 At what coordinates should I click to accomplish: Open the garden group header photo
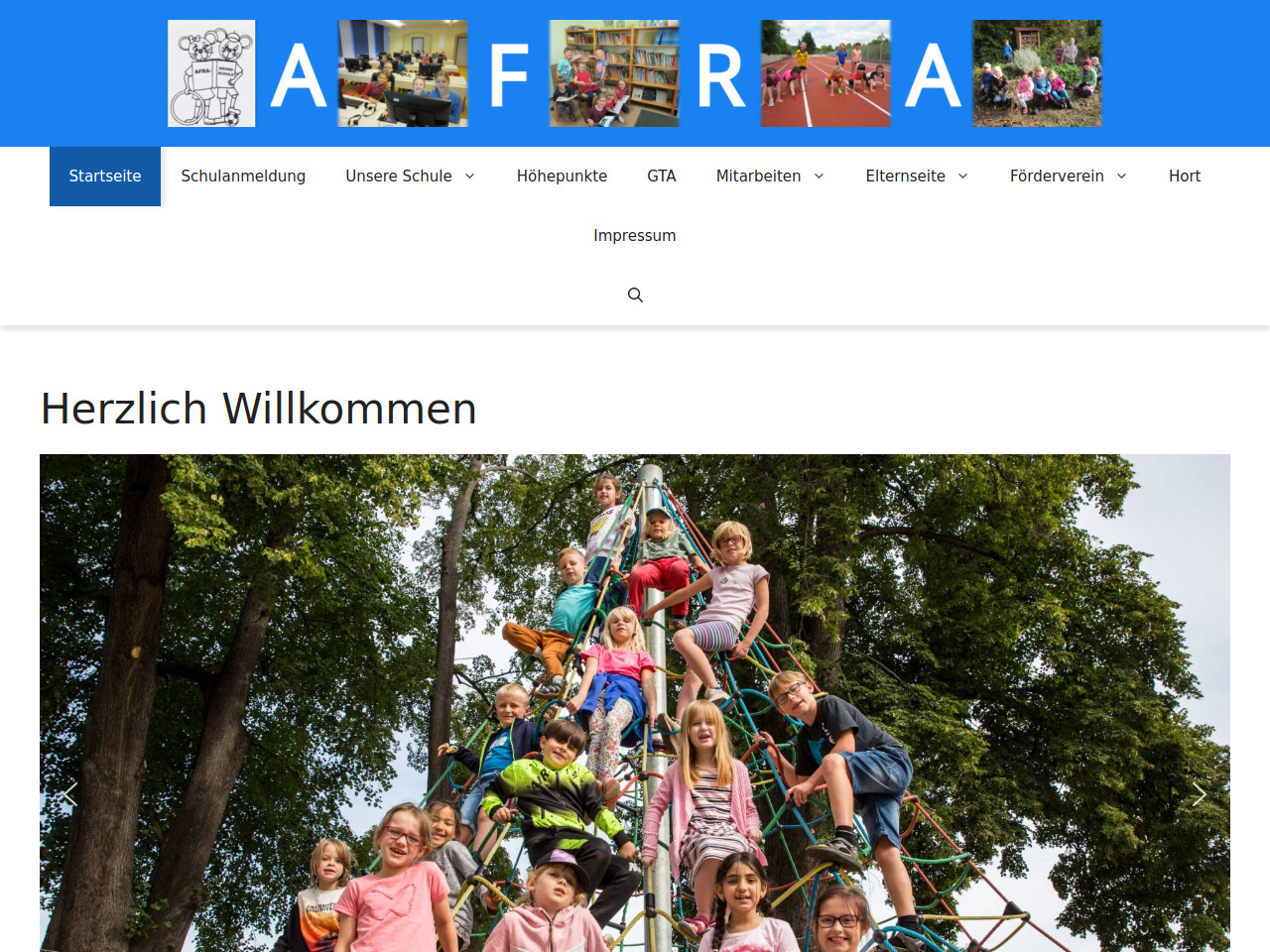1037,73
